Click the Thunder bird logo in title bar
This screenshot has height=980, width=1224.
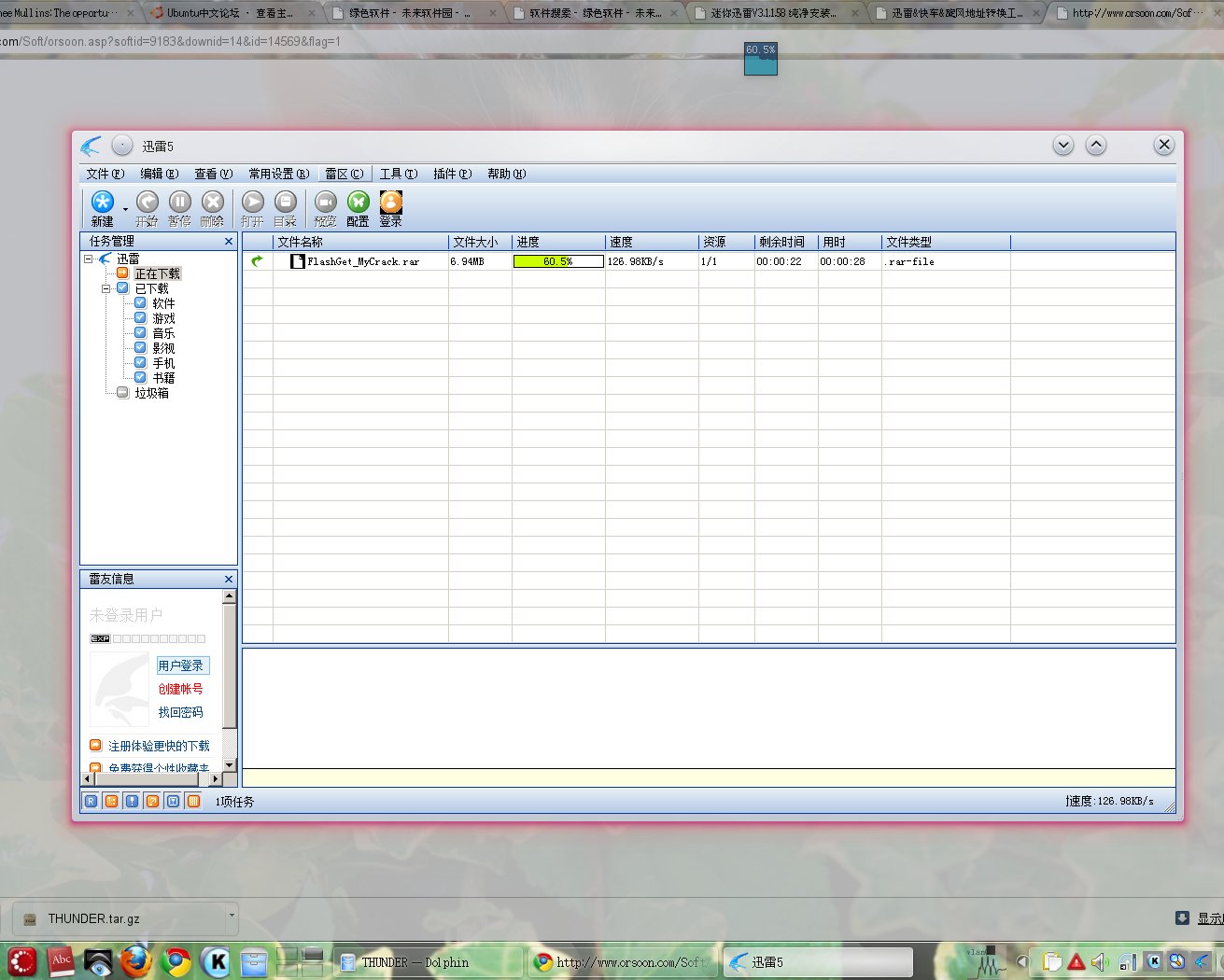[x=91, y=146]
